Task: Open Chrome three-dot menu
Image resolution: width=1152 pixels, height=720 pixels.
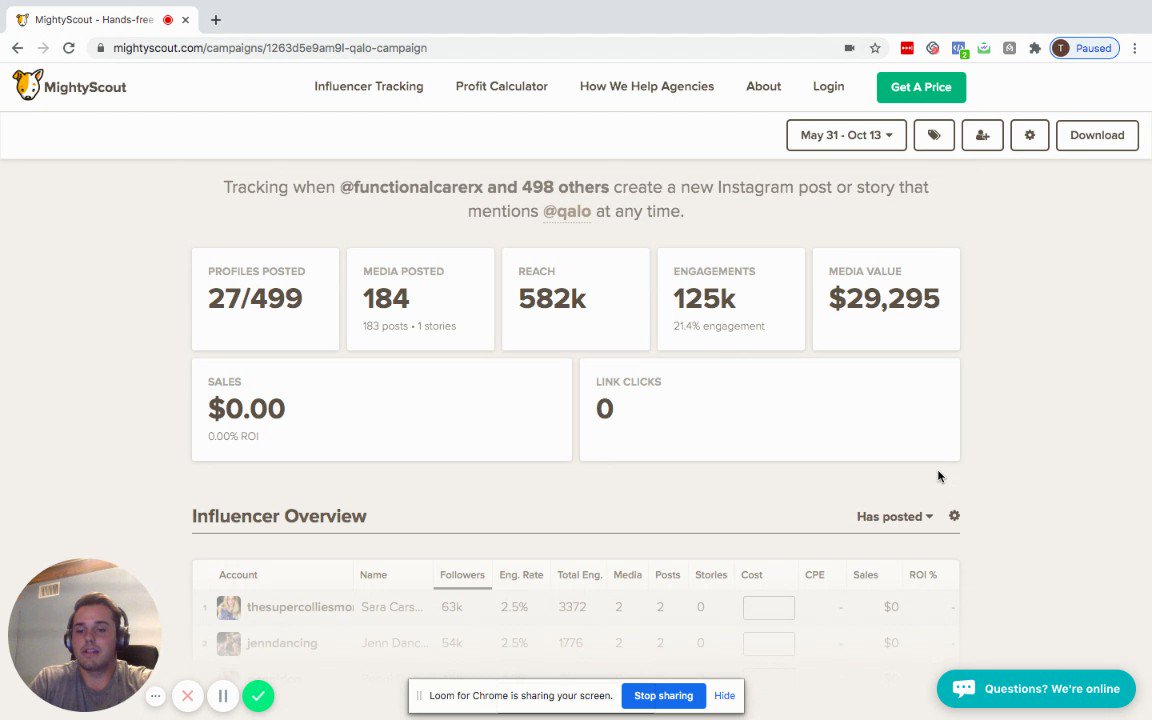Action: pyautogui.click(x=1135, y=48)
